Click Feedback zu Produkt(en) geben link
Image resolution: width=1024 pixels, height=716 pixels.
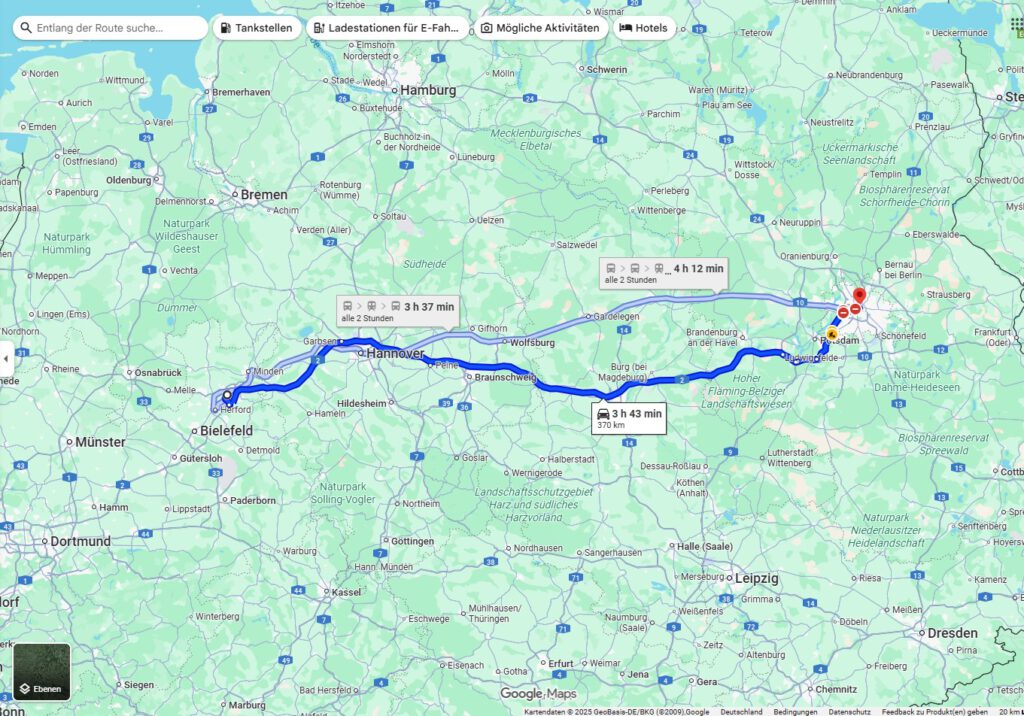(934, 711)
